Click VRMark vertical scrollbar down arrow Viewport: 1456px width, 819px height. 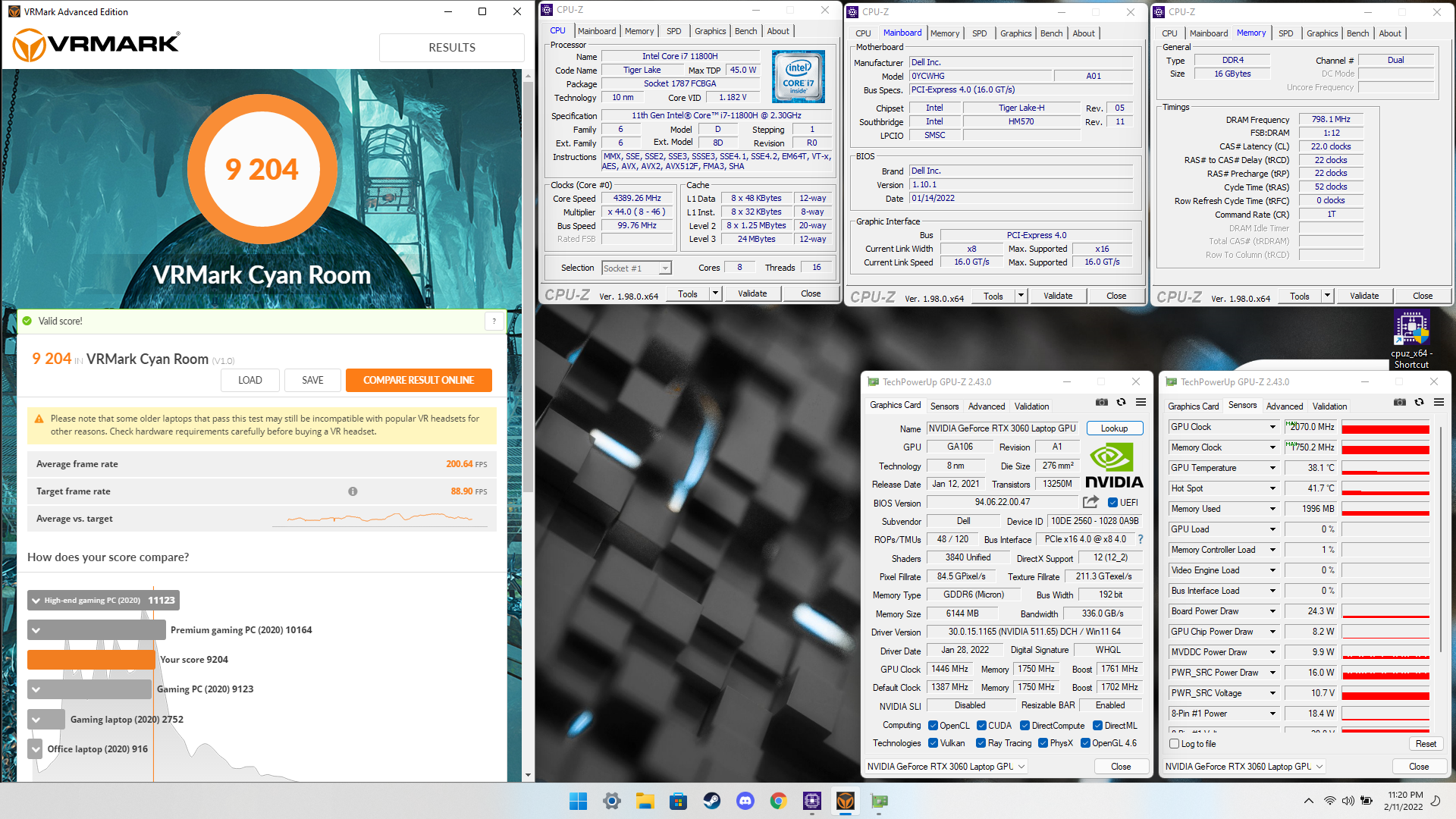click(x=529, y=775)
